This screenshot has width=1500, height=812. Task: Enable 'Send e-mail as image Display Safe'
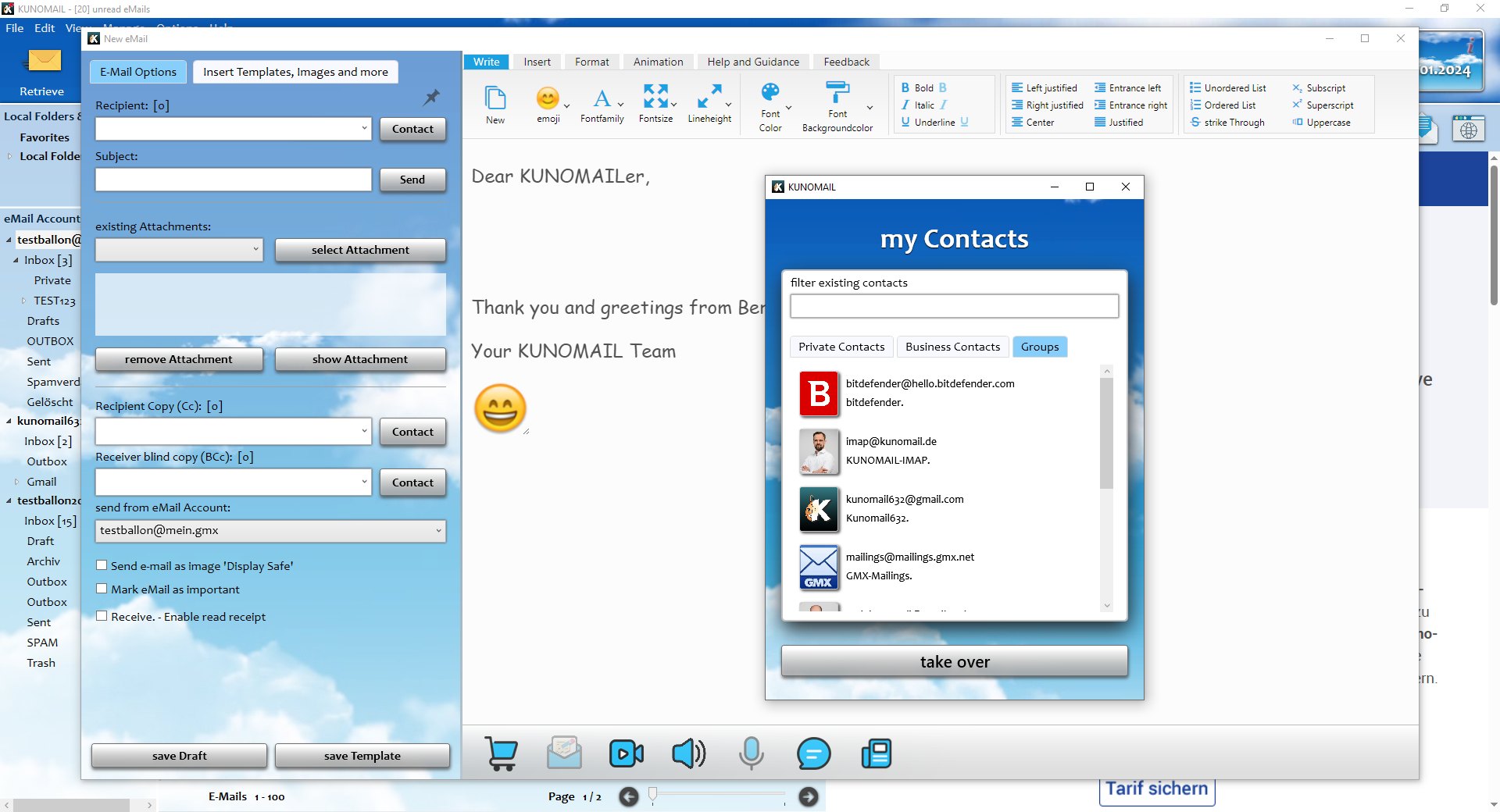click(102, 565)
